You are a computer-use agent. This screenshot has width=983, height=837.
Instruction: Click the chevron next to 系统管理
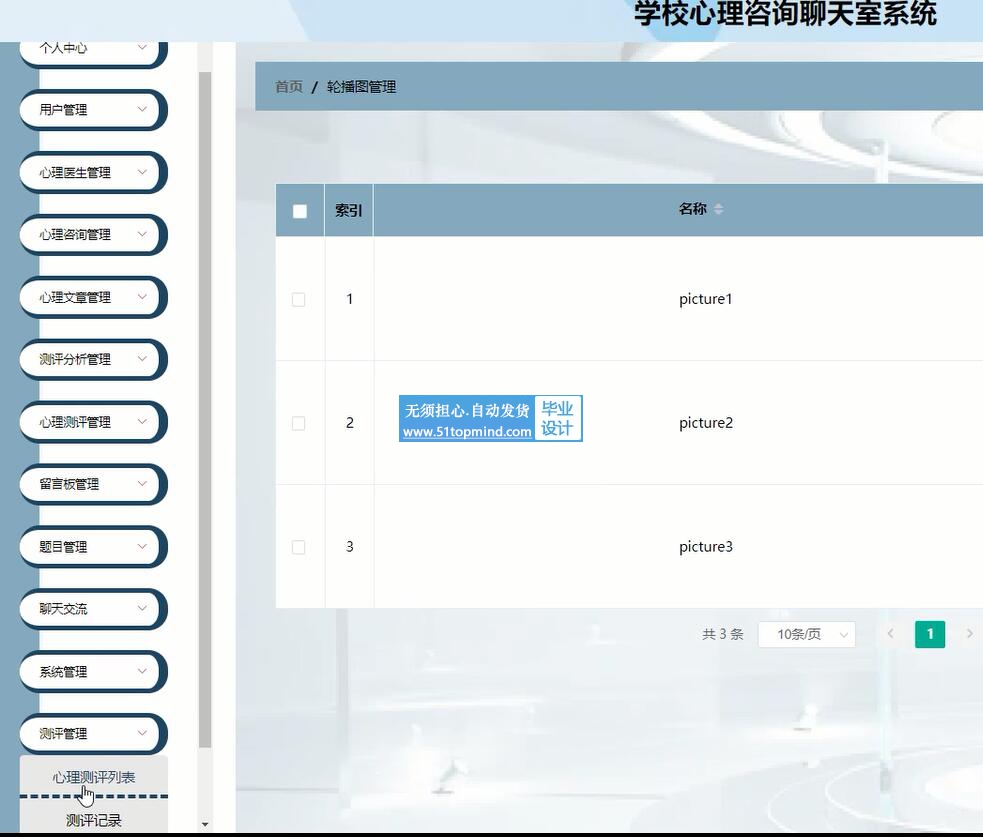(x=142, y=671)
